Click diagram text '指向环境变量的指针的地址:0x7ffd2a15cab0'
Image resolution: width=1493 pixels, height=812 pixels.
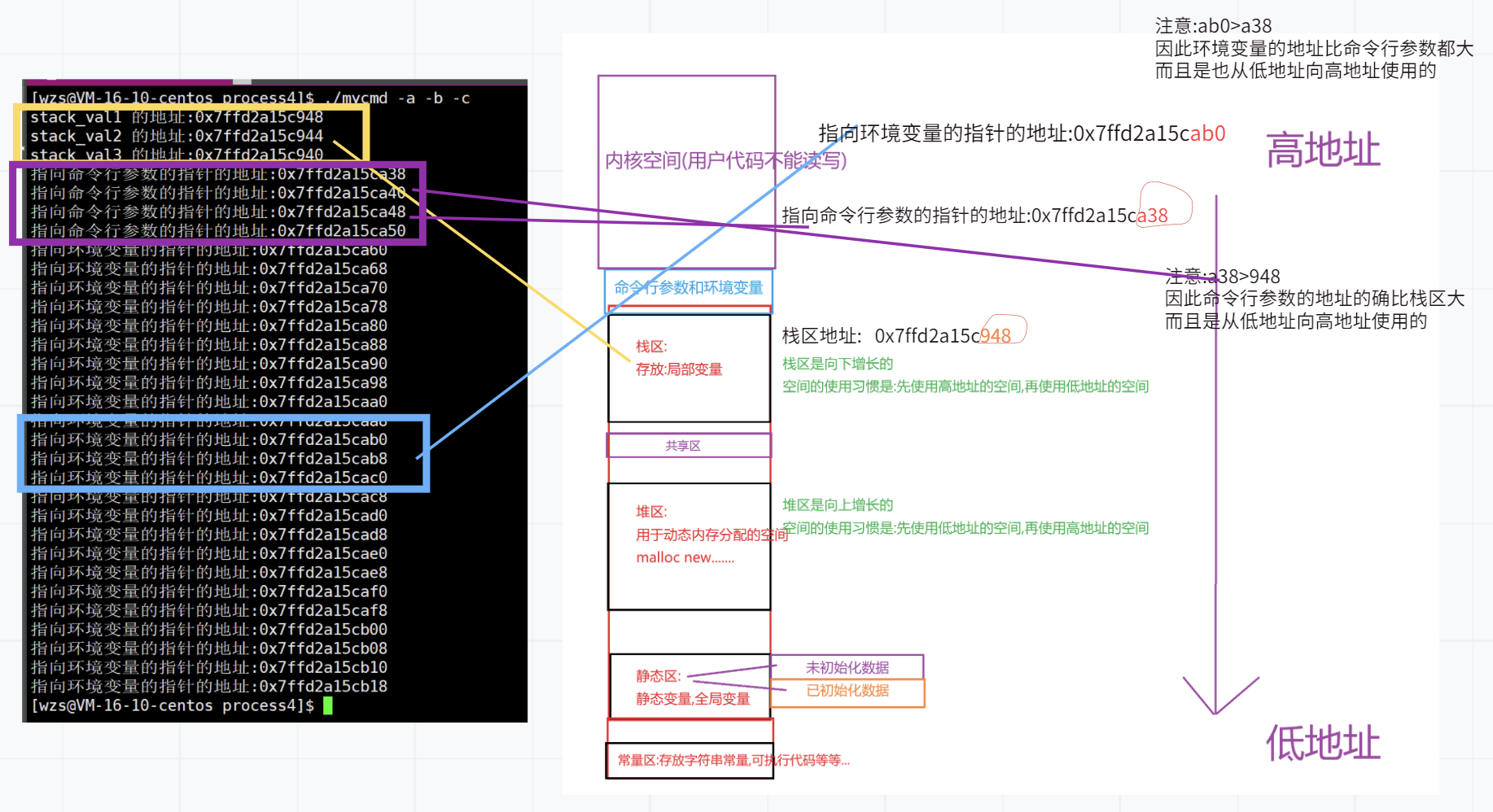[1022, 133]
